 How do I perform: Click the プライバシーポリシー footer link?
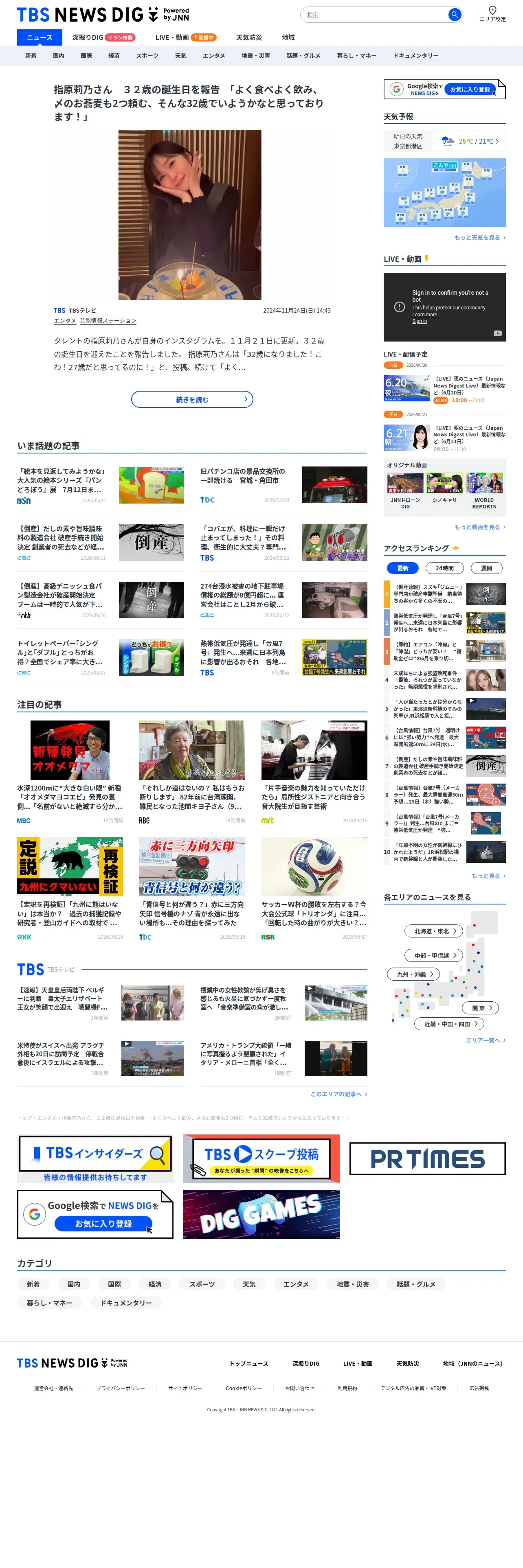click(x=121, y=1388)
